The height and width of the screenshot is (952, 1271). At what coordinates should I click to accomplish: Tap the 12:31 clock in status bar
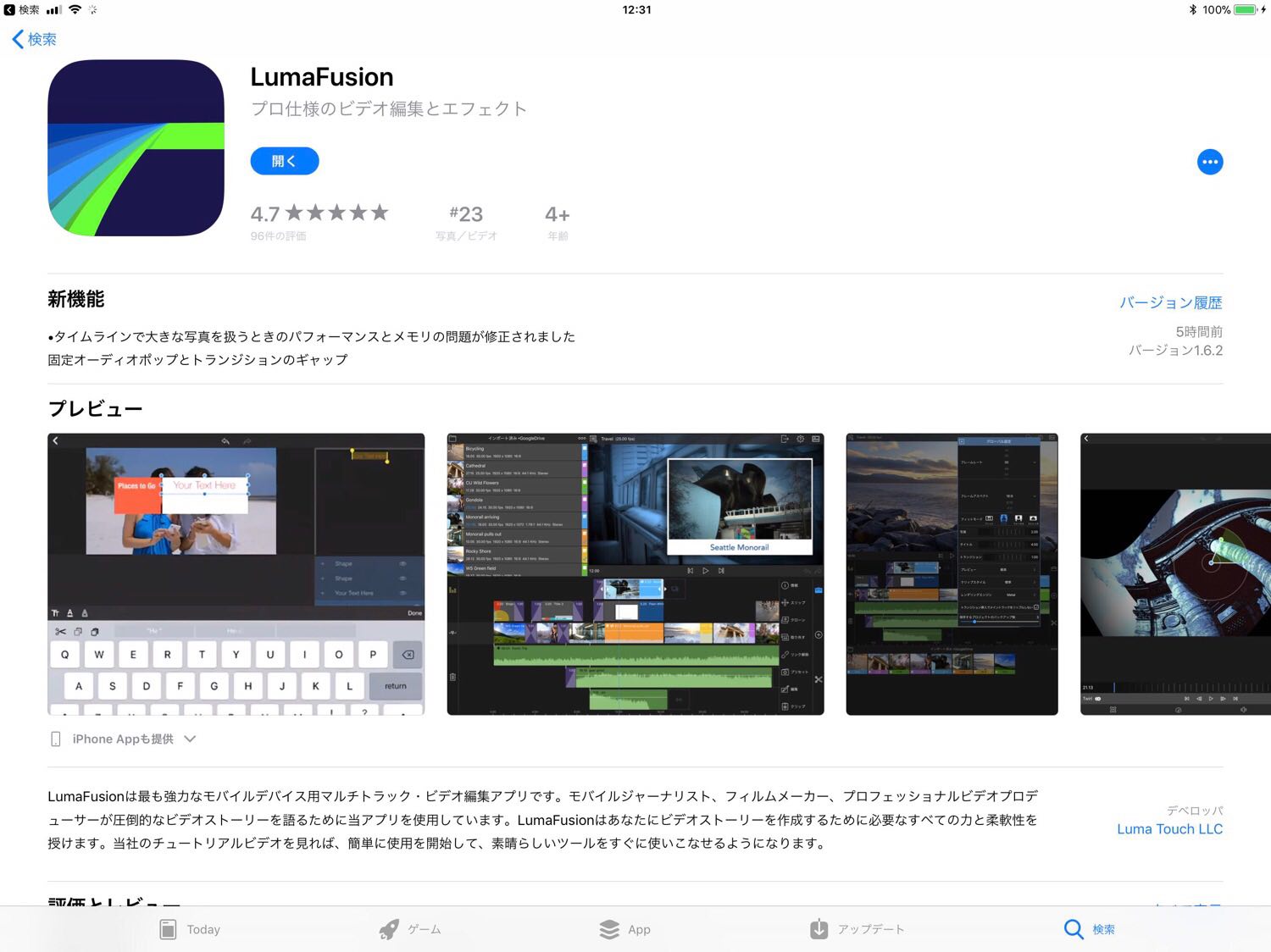[636, 9]
